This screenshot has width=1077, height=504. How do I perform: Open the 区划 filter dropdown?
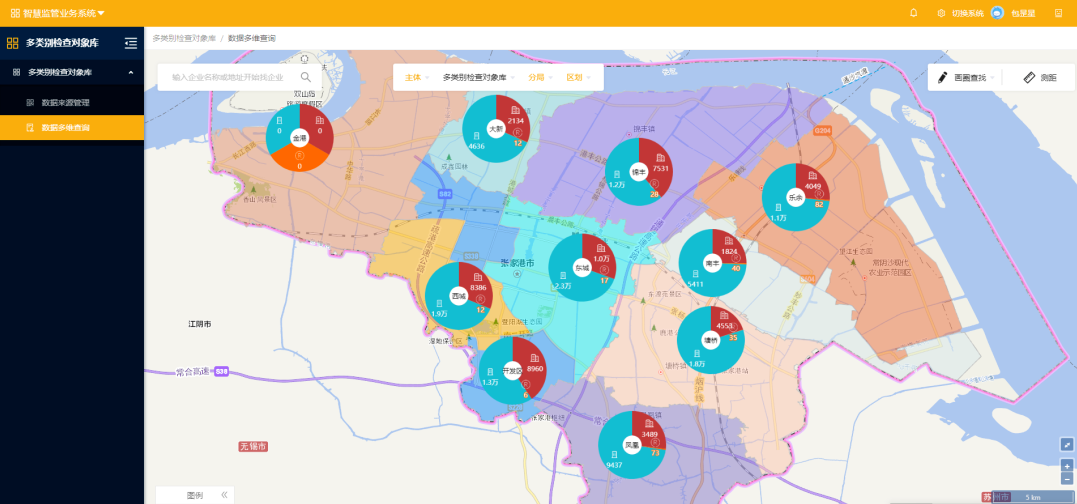[578, 78]
